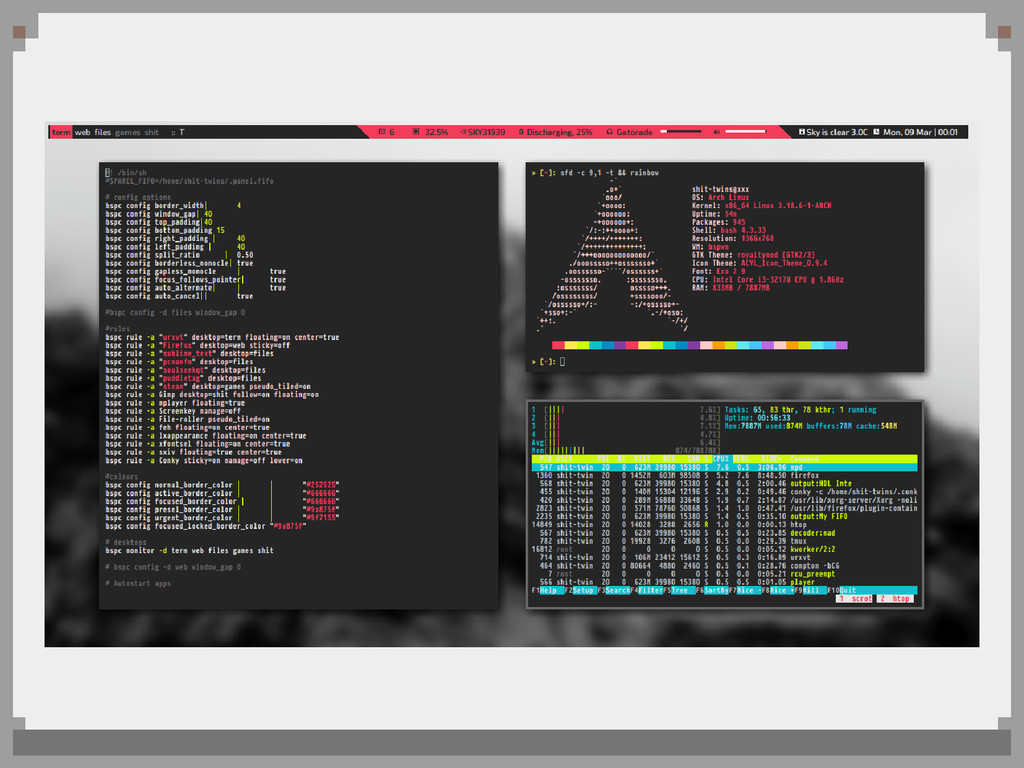This screenshot has width=1024, height=768.
Task: Click the volume level slider in panel
Action: (x=745, y=131)
